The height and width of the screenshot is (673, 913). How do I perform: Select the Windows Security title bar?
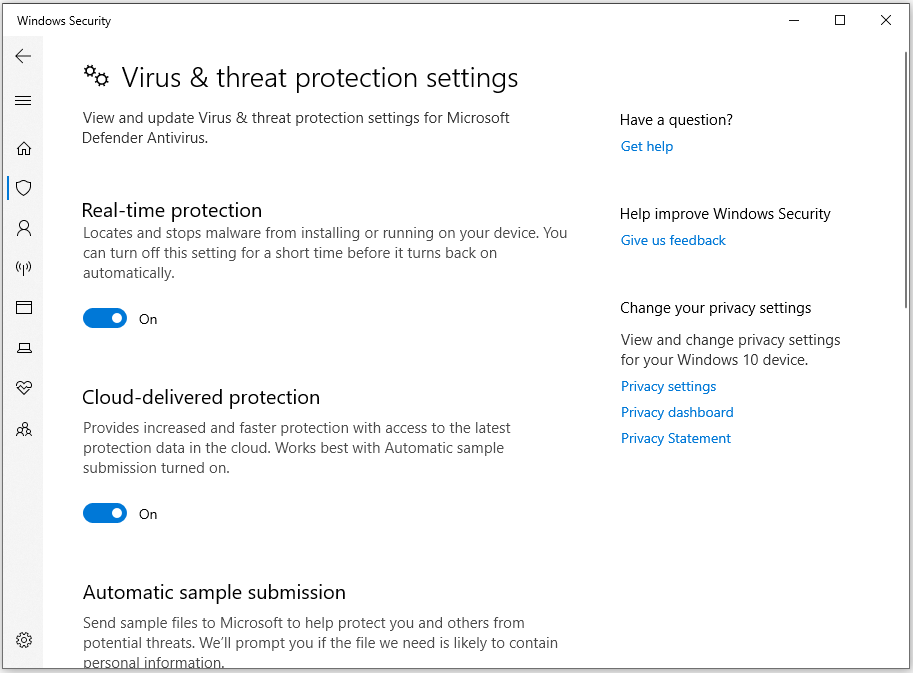coord(63,20)
